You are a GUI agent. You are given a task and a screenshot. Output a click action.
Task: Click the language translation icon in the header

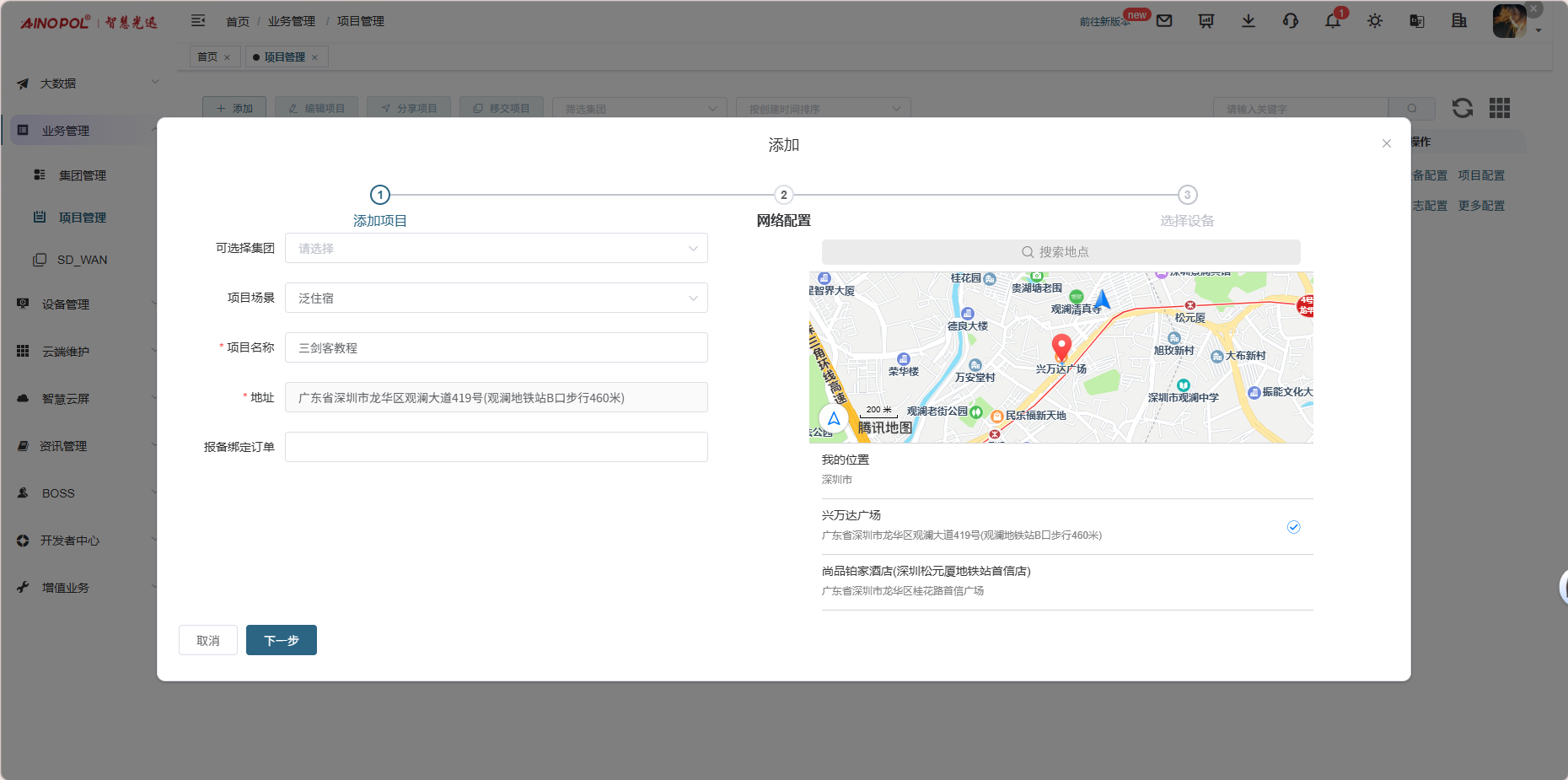tap(1417, 21)
